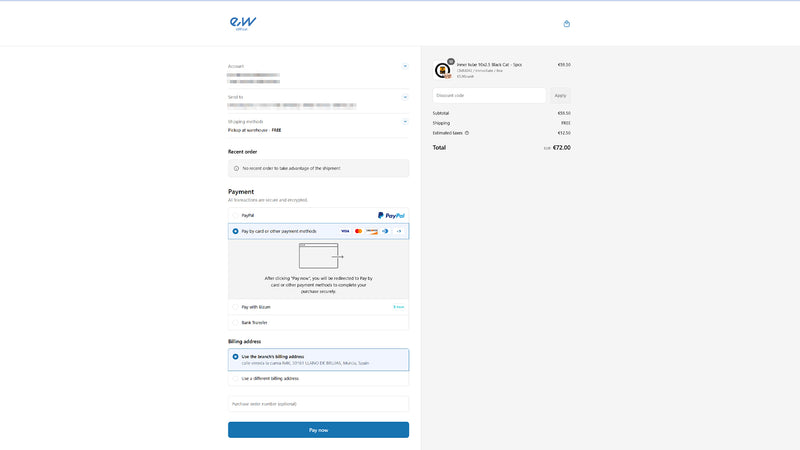The image size is (800, 450).
Task: Select Use a different billing address
Action: click(236, 379)
